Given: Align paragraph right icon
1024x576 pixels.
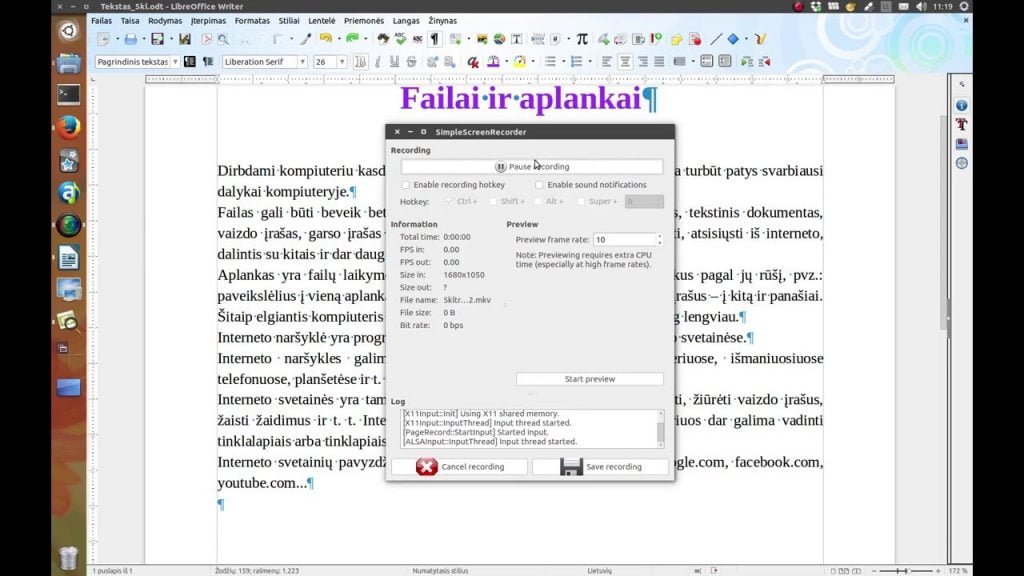Looking at the screenshot, I should coord(643,61).
